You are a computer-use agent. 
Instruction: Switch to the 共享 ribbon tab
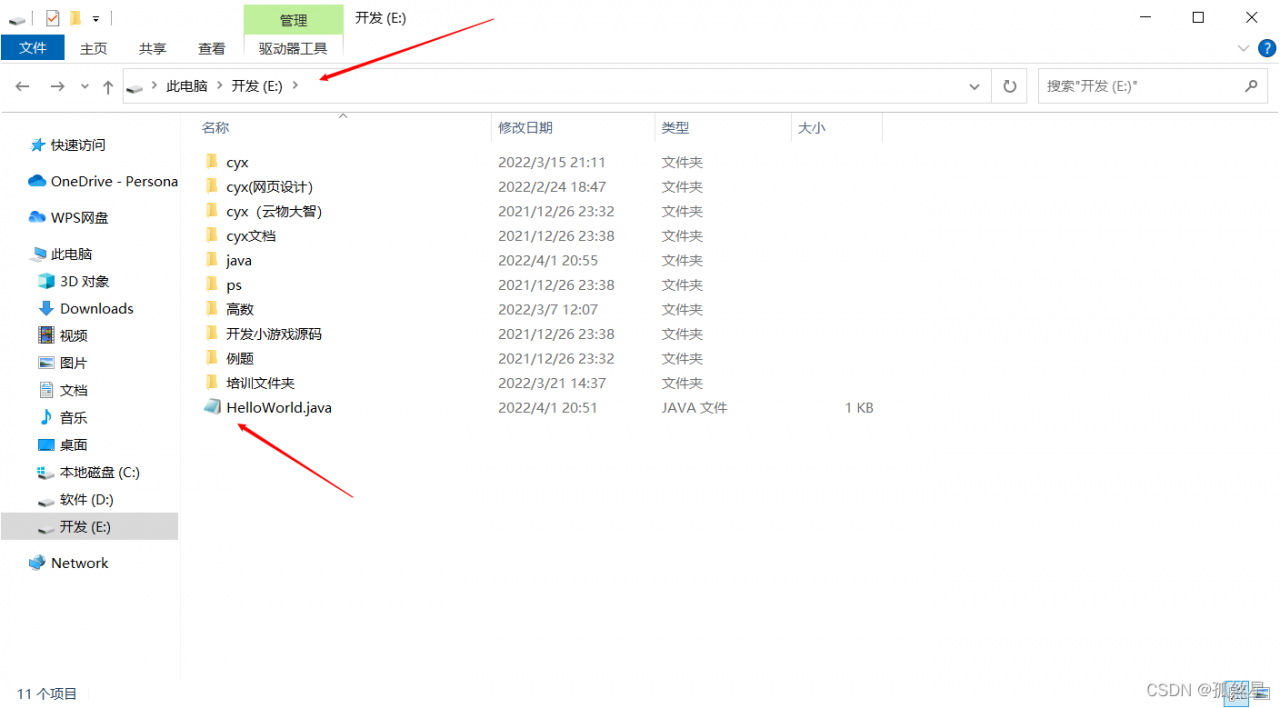click(x=152, y=48)
